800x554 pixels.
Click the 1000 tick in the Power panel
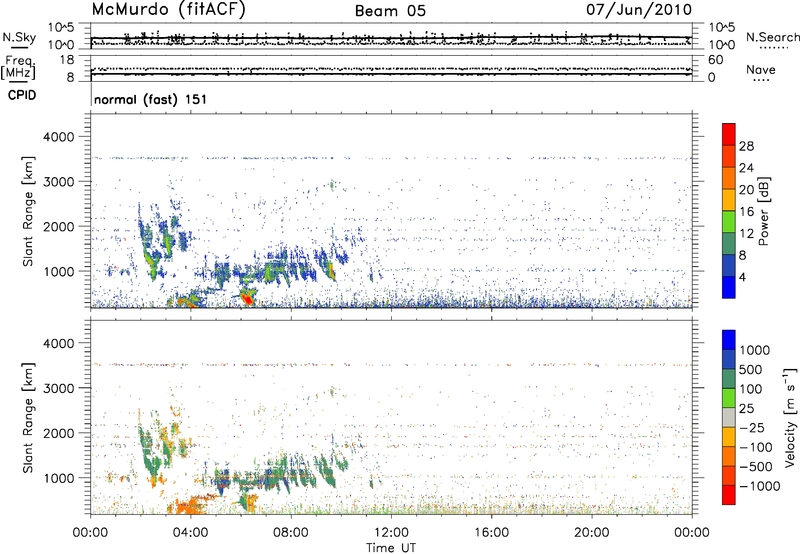click(x=58, y=271)
